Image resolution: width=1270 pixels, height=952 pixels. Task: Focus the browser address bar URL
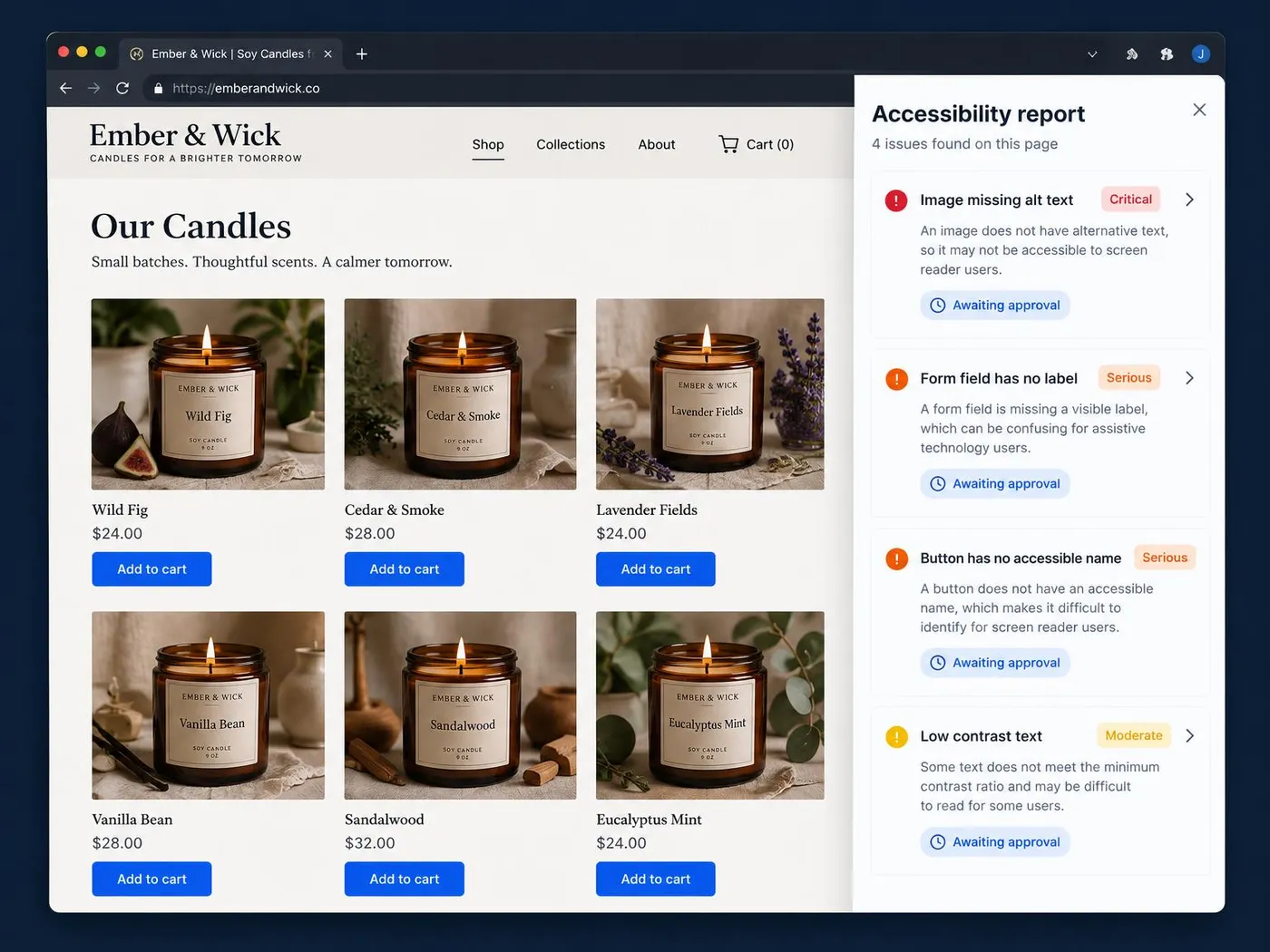coord(246,88)
